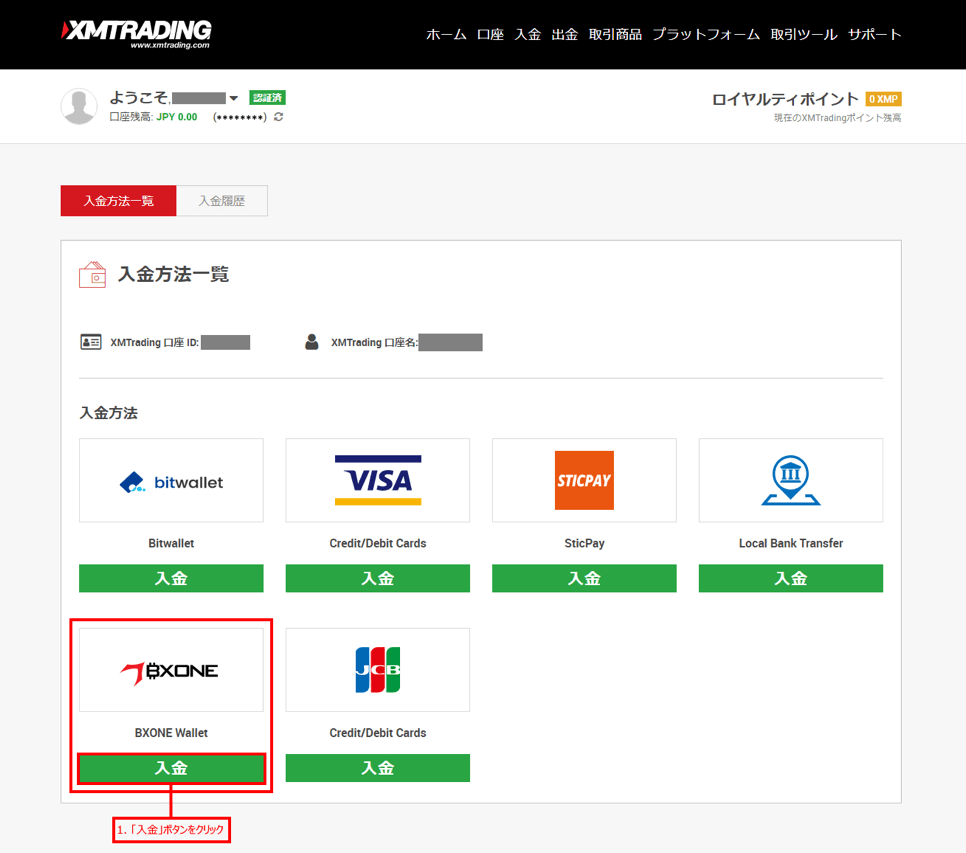966x853 pixels.
Task: Click 入金 button under BXONE Wallet
Action: pyautogui.click(x=171, y=768)
